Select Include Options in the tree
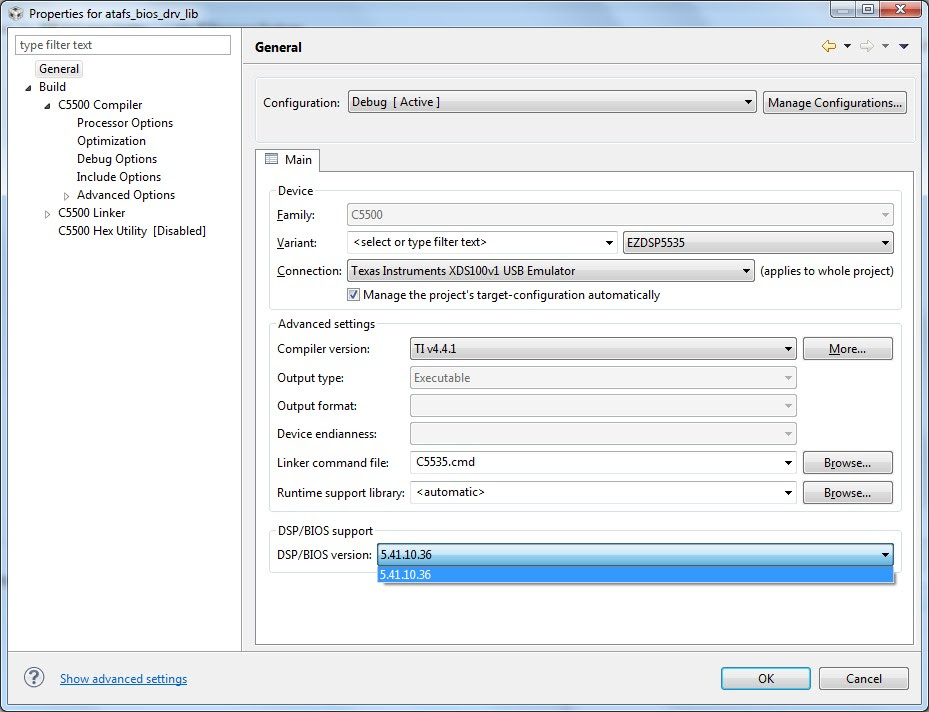This screenshot has height=712, width=929. (118, 177)
